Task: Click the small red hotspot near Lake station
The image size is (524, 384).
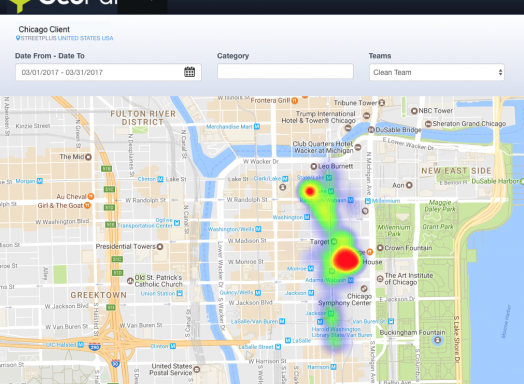Action: pyautogui.click(x=310, y=191)
